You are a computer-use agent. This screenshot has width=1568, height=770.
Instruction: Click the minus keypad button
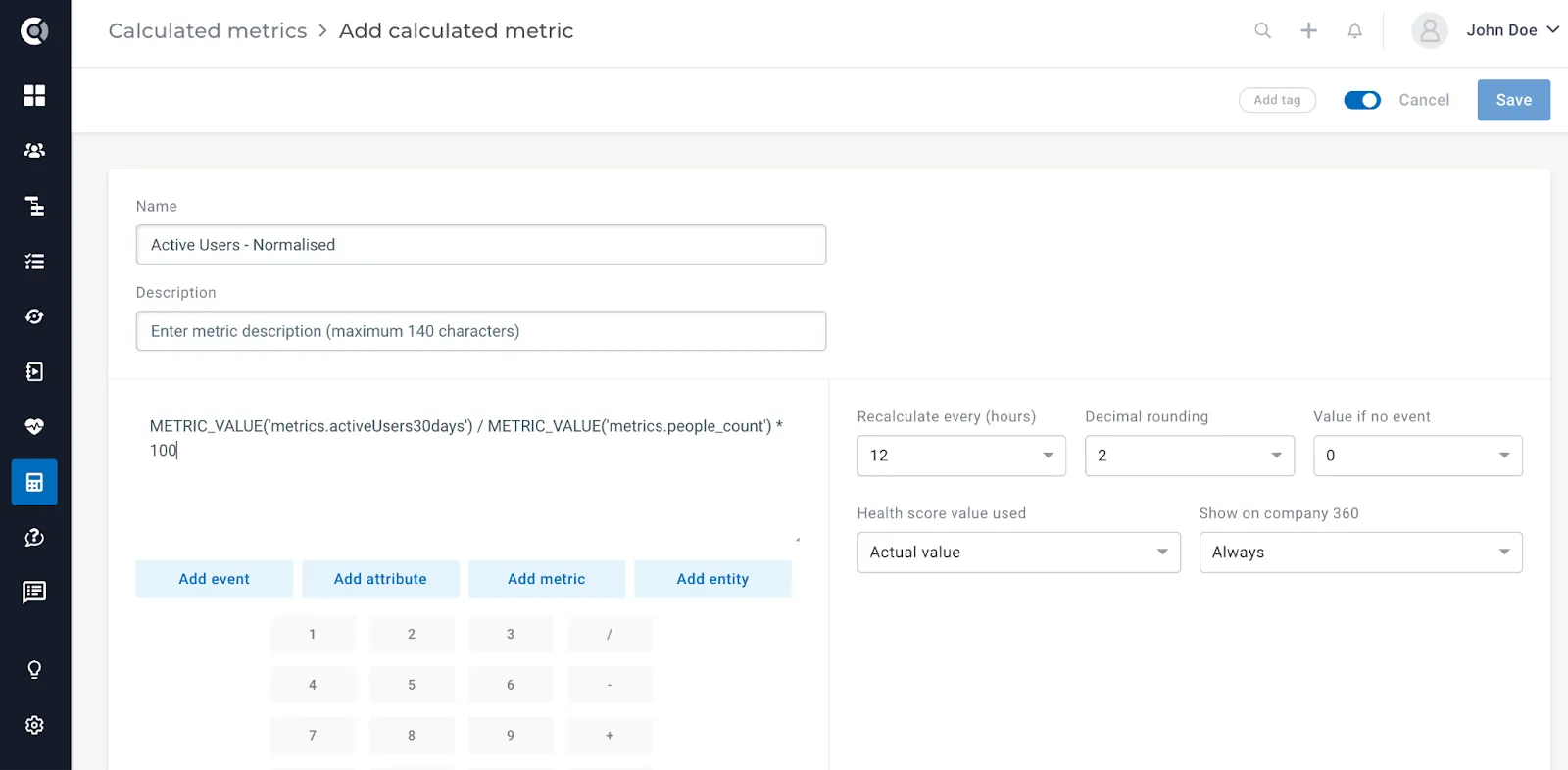coord(610,685)
